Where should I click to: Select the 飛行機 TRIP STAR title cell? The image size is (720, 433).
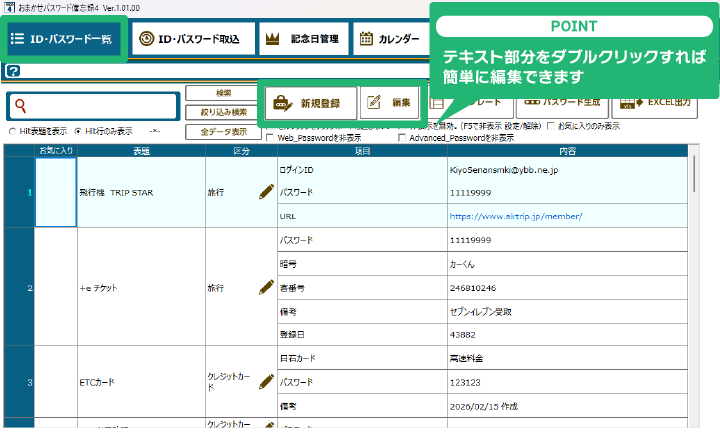pyautogui.click(x=141, y=192)
